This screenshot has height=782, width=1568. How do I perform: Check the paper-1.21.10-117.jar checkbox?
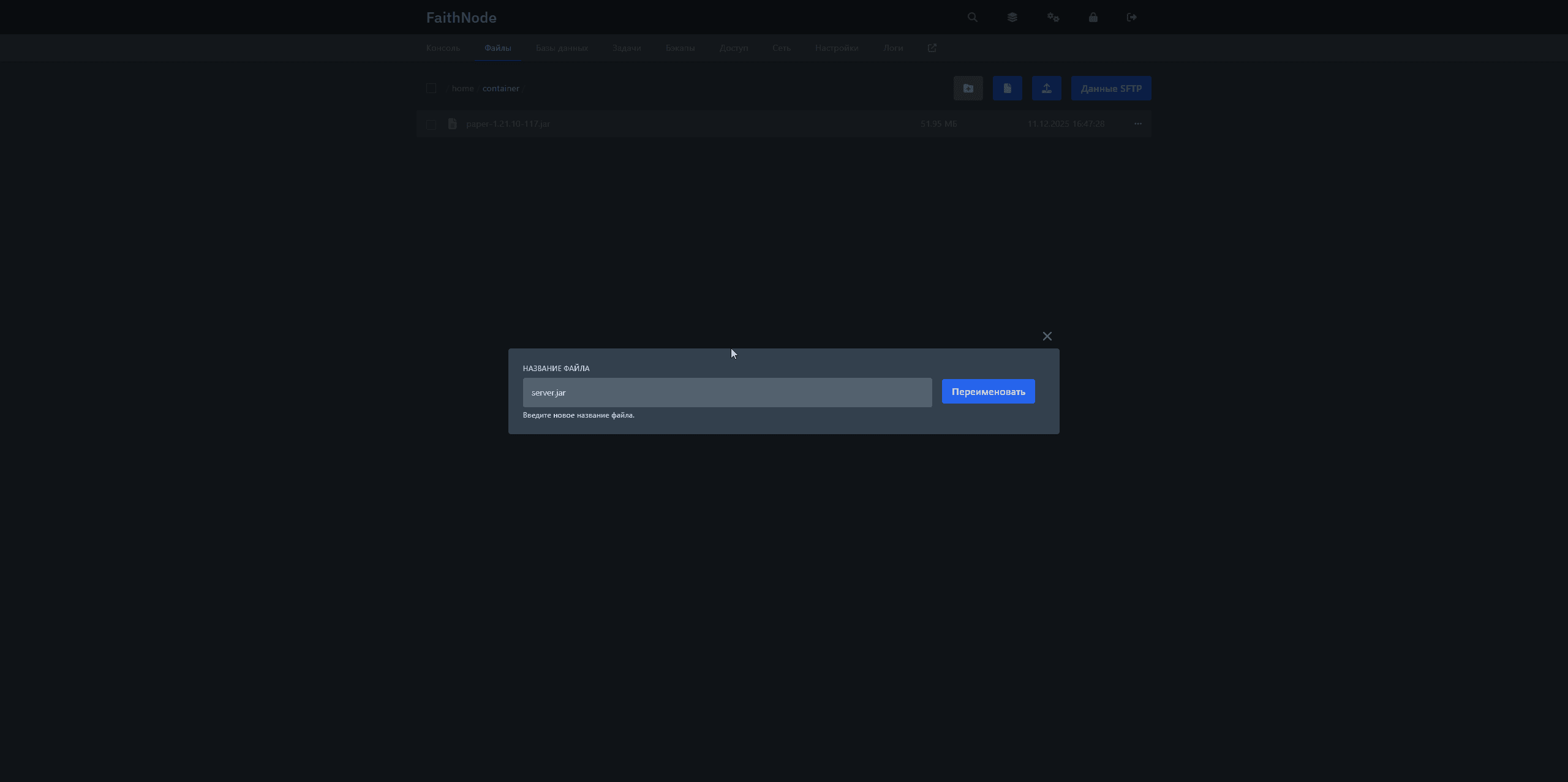tap(431, 124)
